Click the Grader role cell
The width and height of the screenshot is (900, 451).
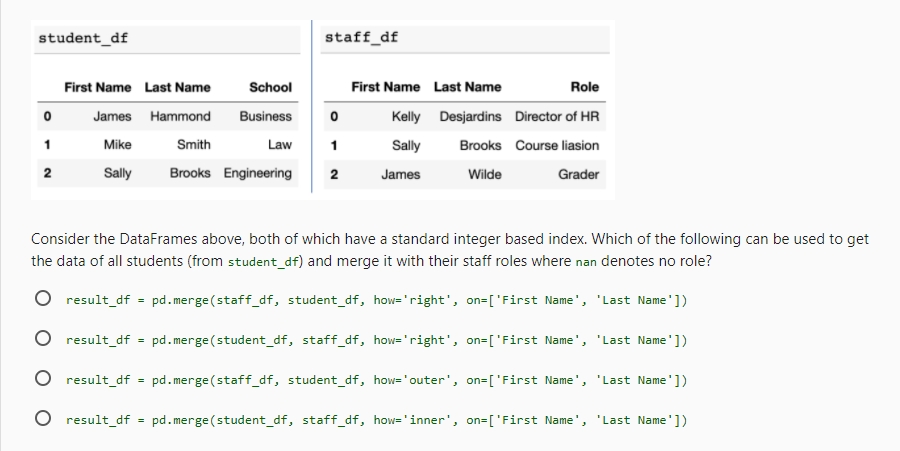[578, 174]
